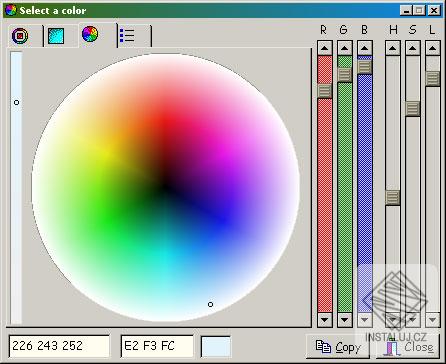Image resolution: width=446 pixels, height=364 pixels.
Task: Click the Copy button
Action: click(x=338, y=347)
